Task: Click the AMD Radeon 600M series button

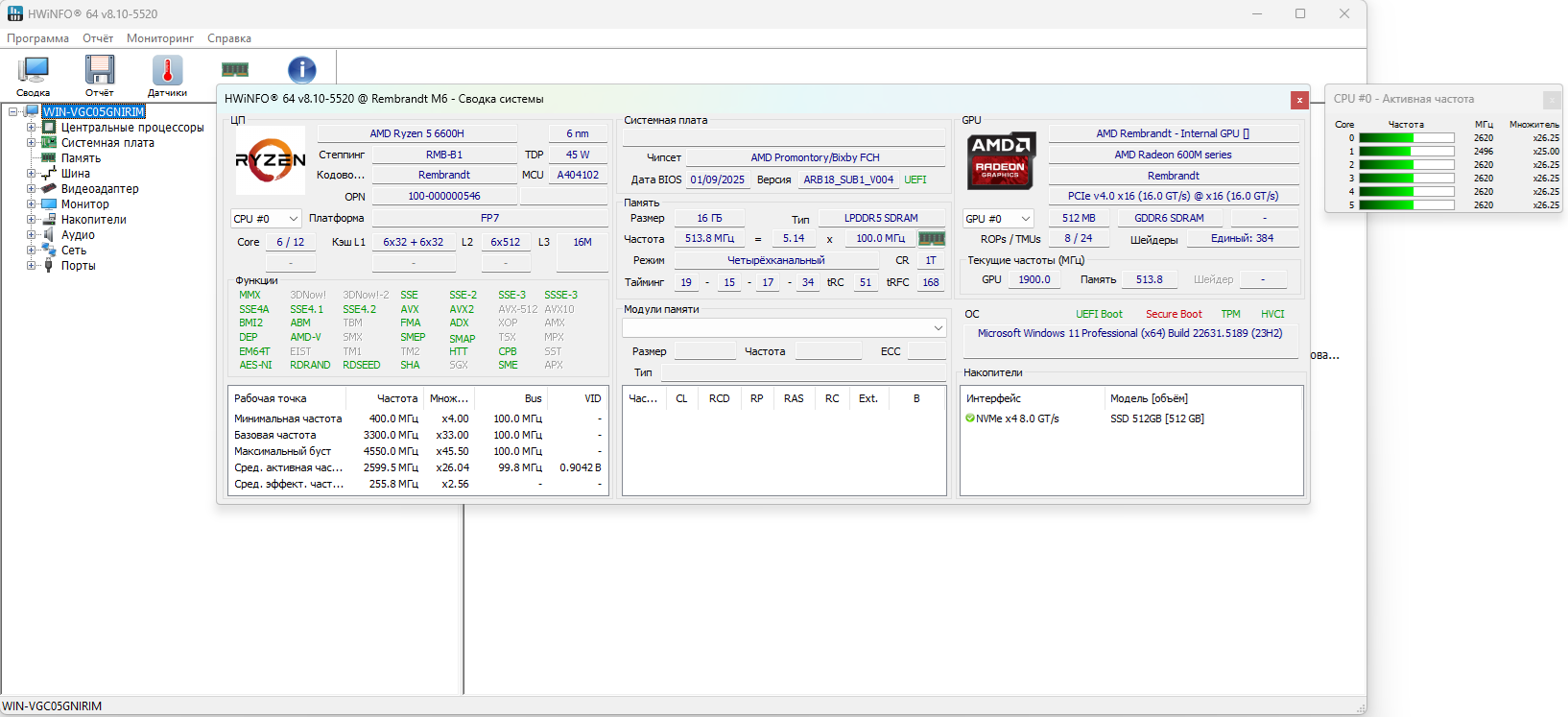Action: click(1173, 155)
